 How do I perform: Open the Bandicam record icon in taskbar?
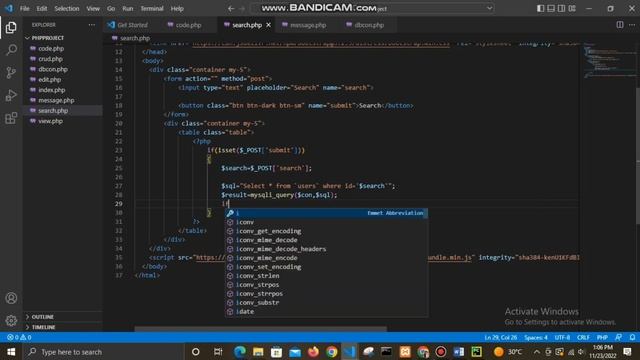coord(441,351)
